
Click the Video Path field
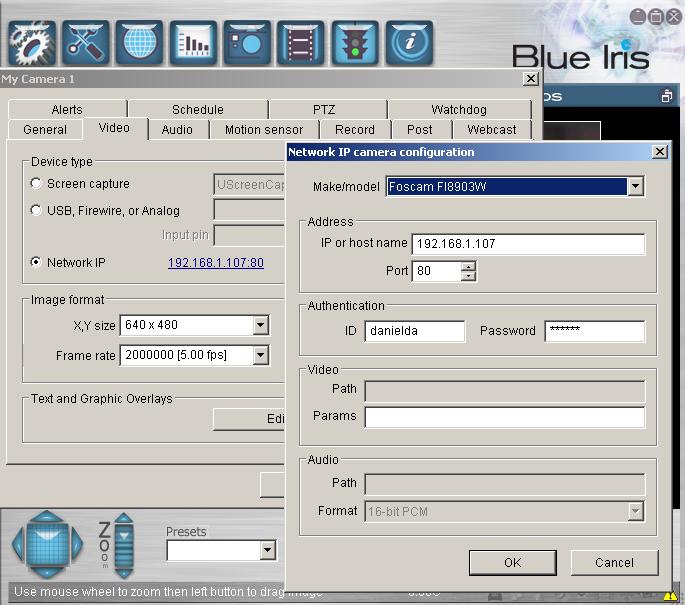[505, 391]
